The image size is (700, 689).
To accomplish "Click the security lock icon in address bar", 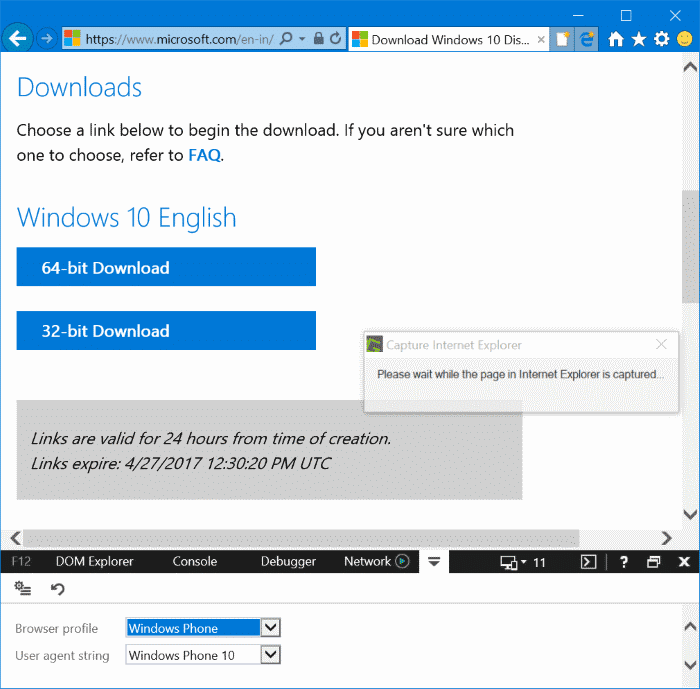I will pyautogui.click(x=318, y=38).
